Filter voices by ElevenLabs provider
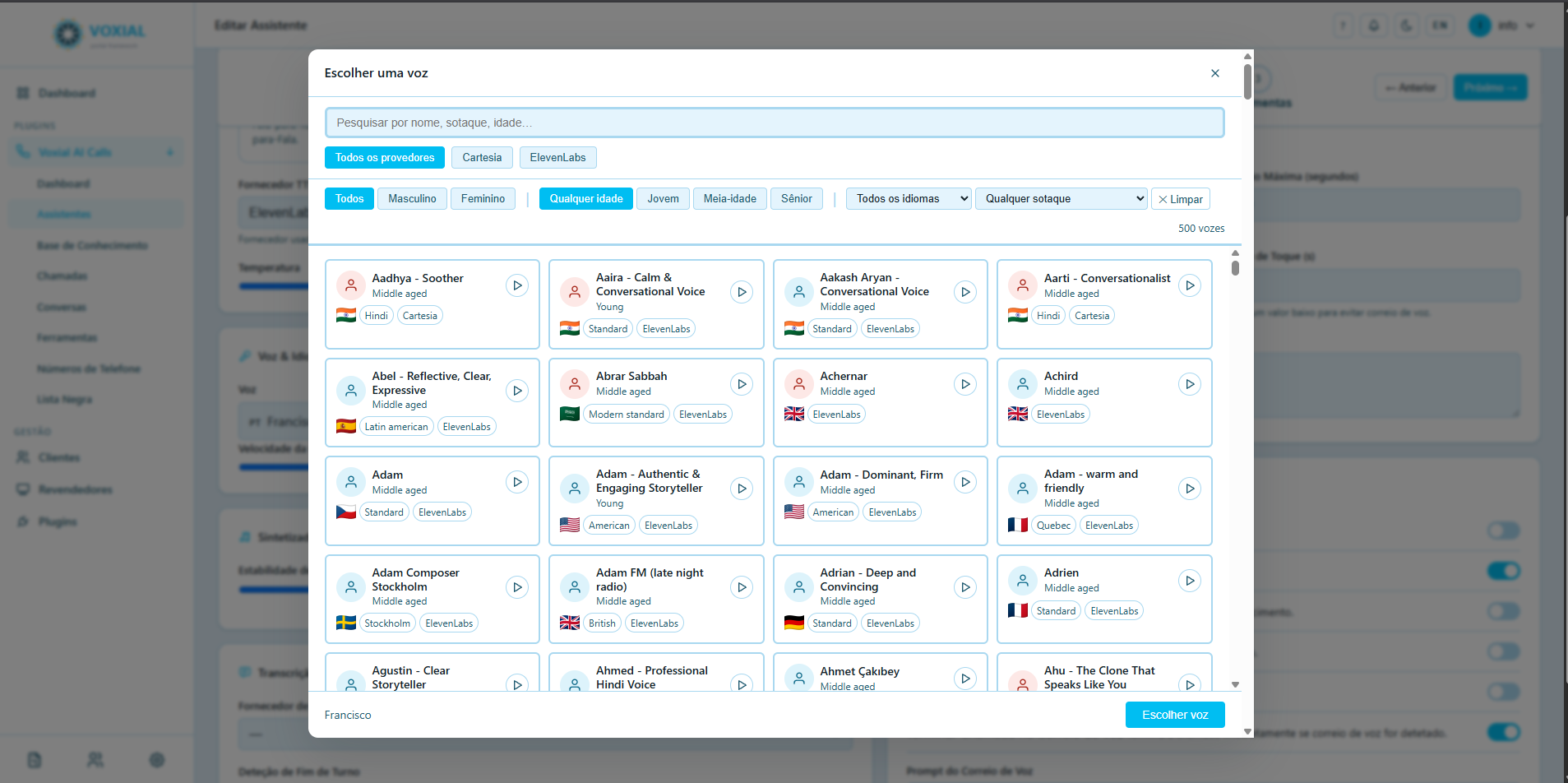The width and height of the screenshot is (1568, 783). pyautogui.click(x=557, y=158)
